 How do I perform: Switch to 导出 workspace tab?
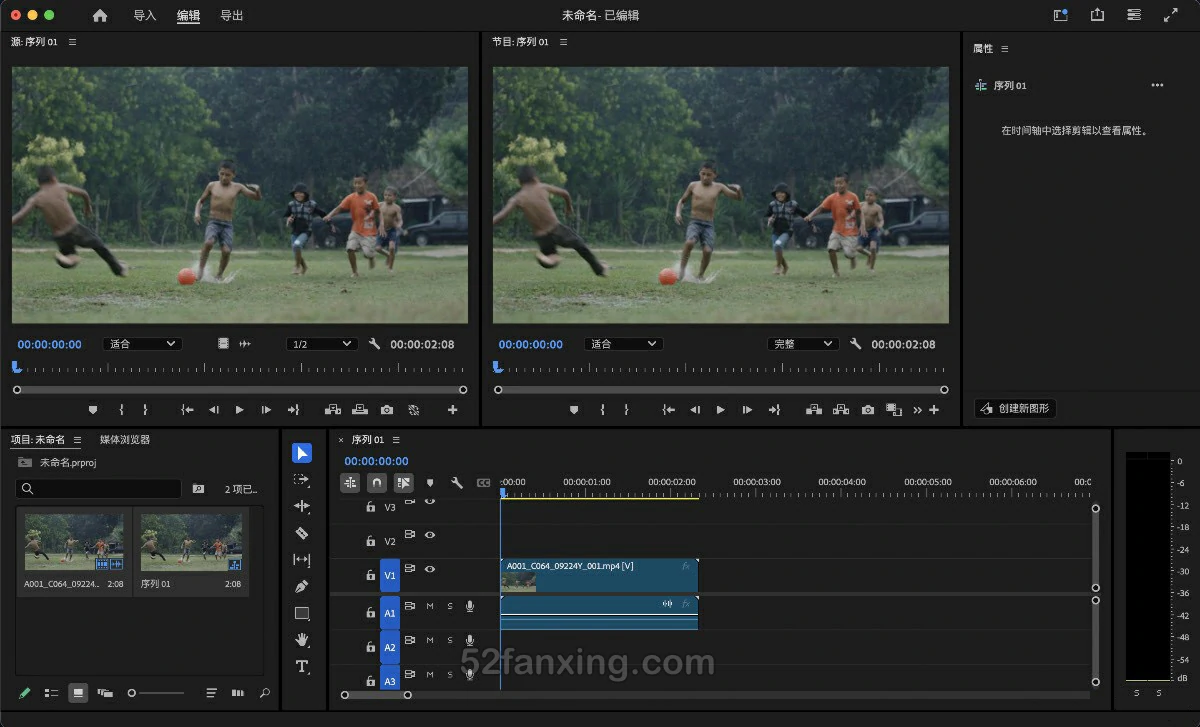[231, 16]
